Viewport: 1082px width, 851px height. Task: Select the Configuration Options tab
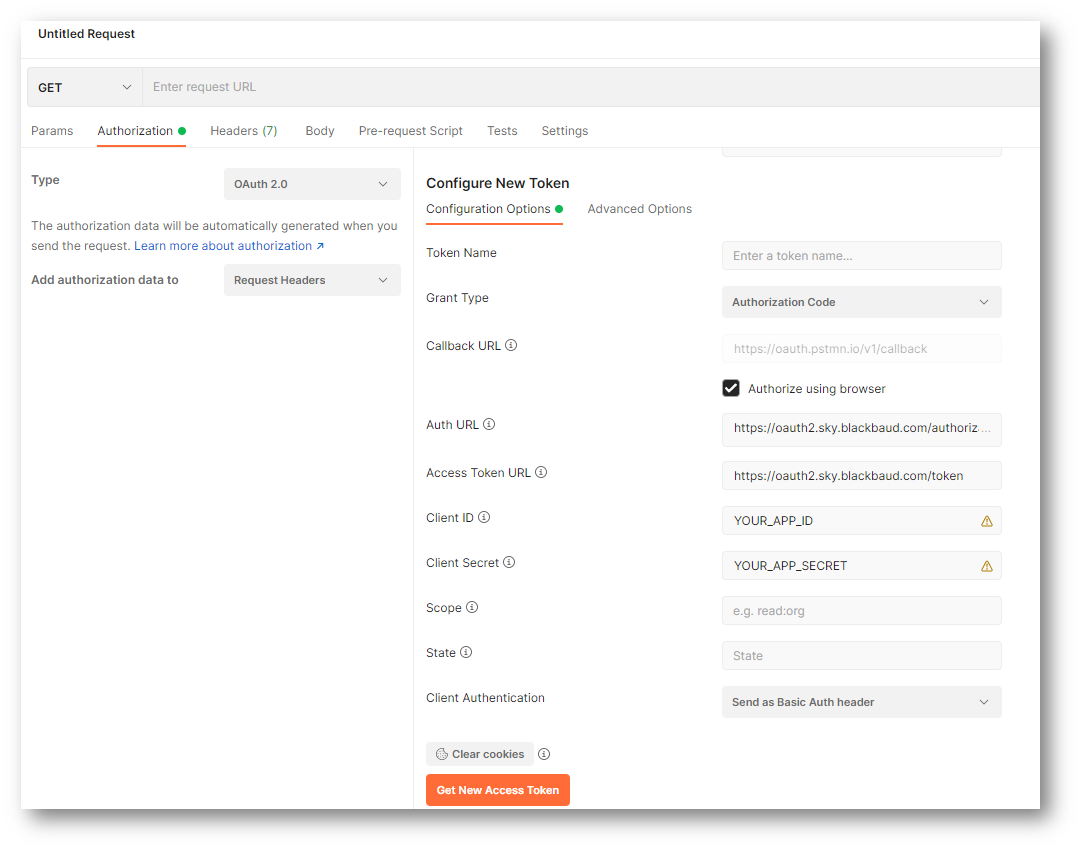494,208
